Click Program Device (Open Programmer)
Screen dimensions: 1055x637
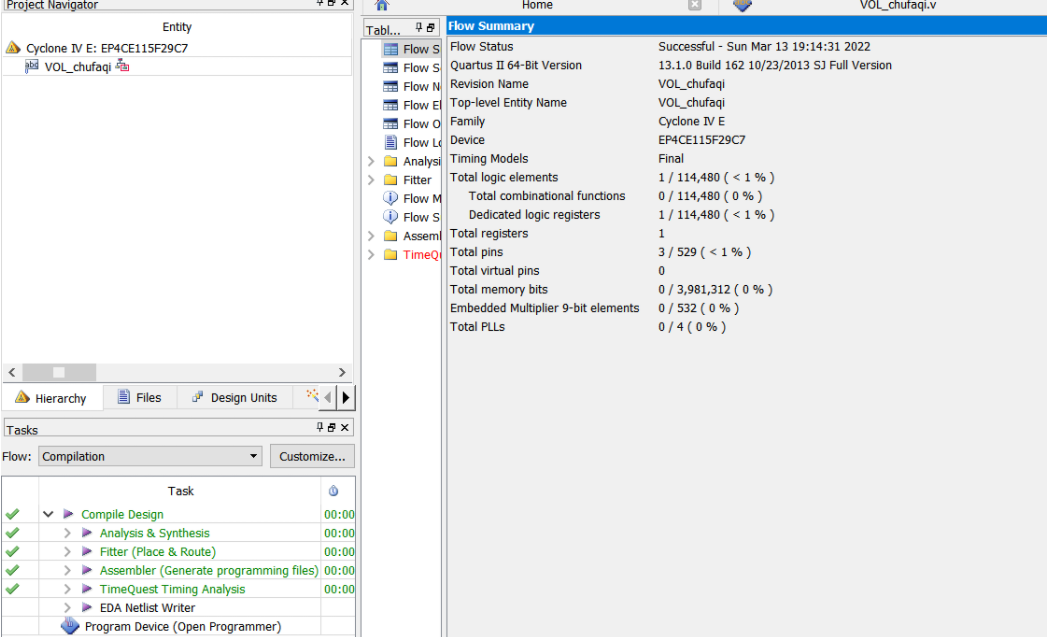[x=182, y=626]
